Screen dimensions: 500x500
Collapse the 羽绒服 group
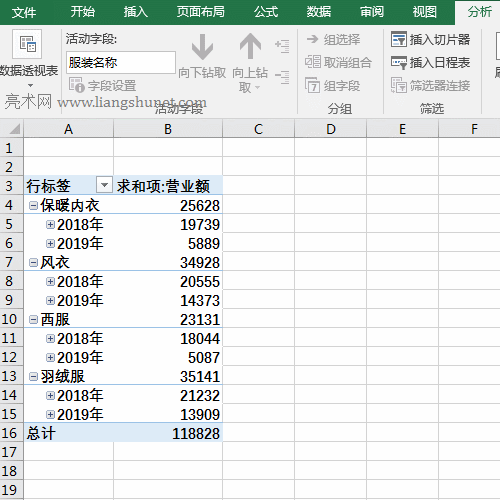33,377
